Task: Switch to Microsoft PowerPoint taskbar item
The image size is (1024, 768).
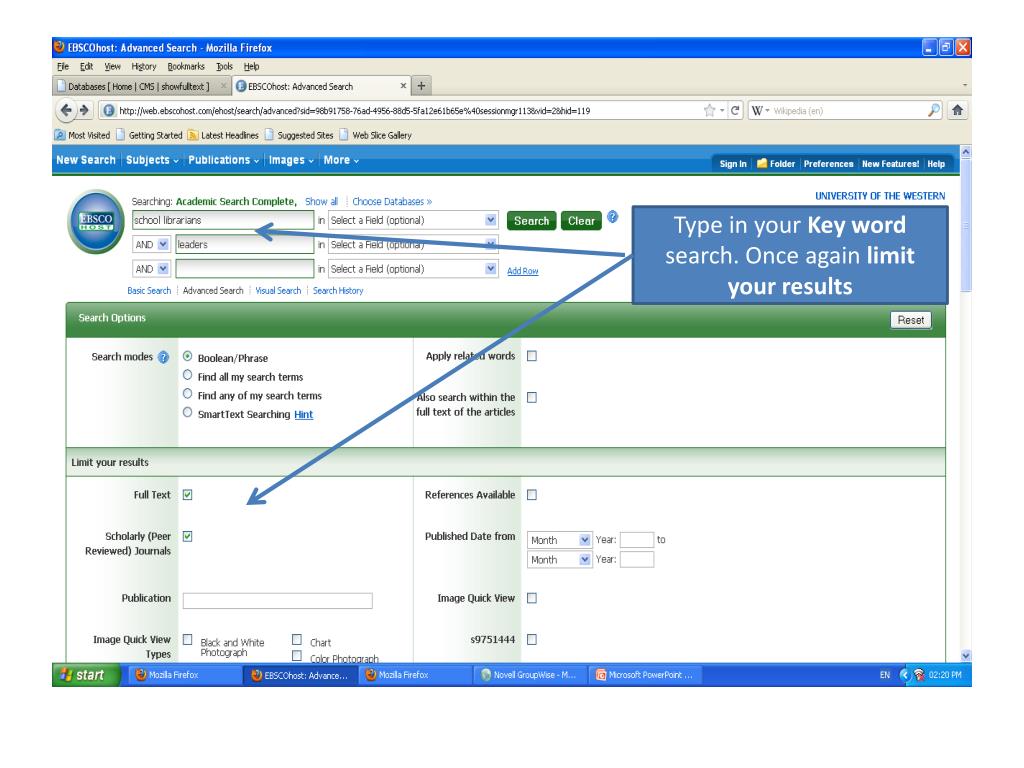Action: pos(645,675)
